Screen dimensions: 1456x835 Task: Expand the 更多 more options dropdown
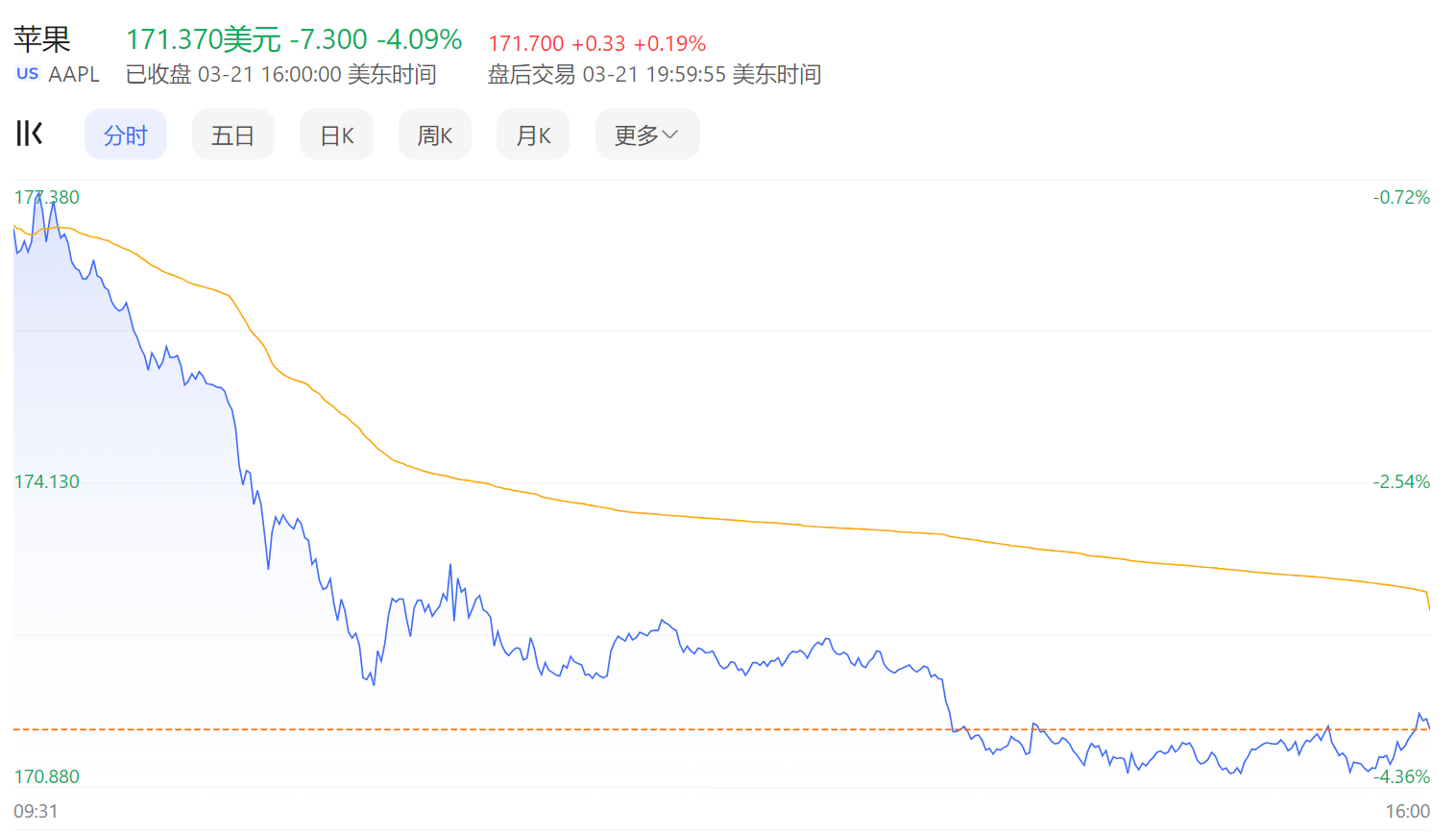tap(646, 134)
